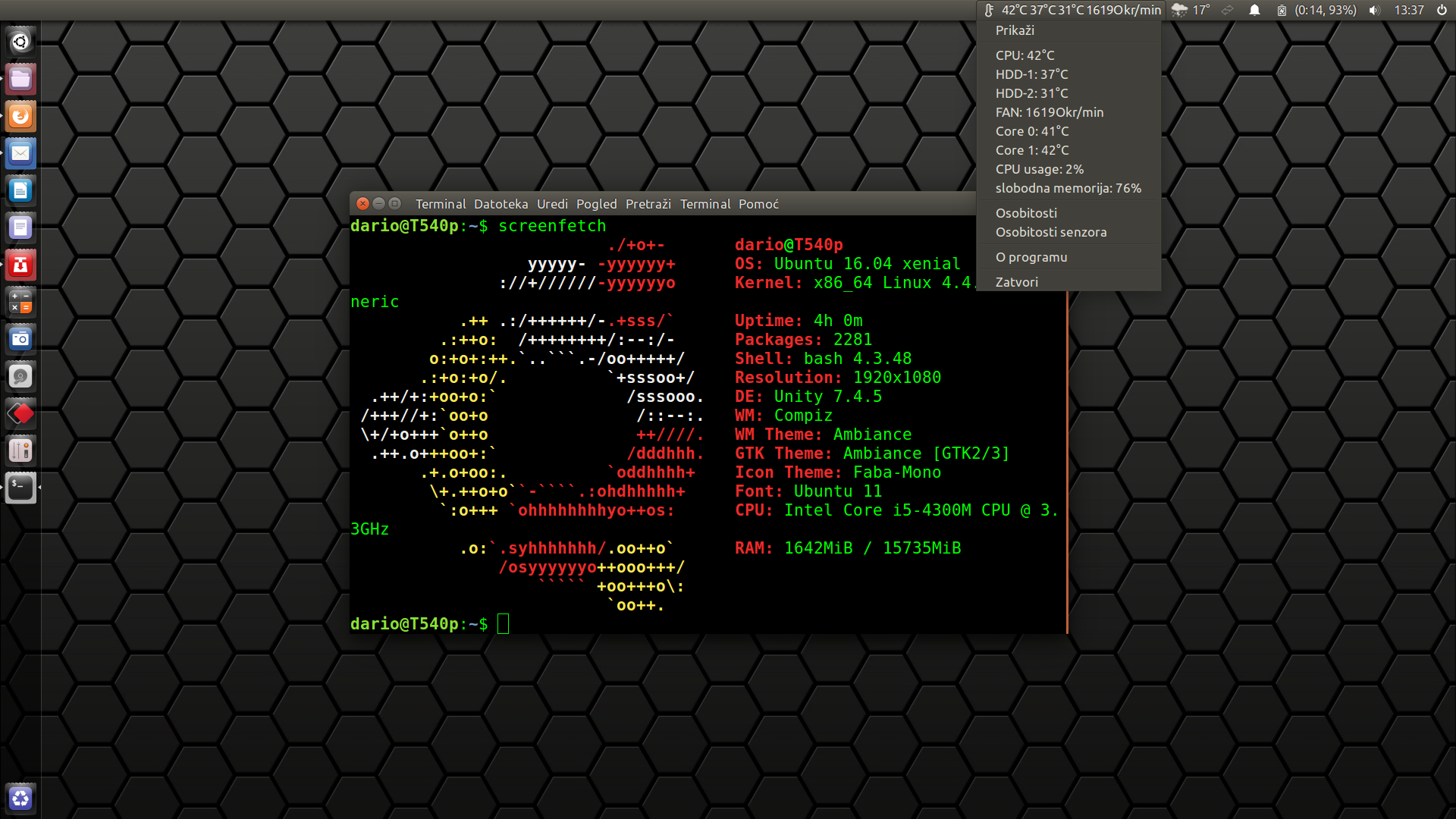This screenshot has height=819, width=1456.
Task: Open the network transfer arrows indicator
Action: pos(1228,10)
